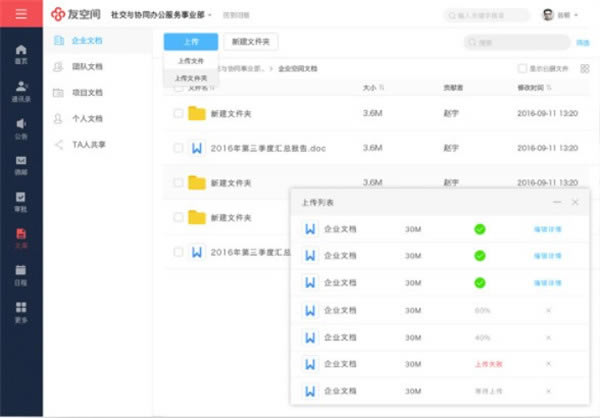This screenshot has height=418, width=600.
Task: Tick the select-all checkbox in table header
Action: tap(178, 88)
